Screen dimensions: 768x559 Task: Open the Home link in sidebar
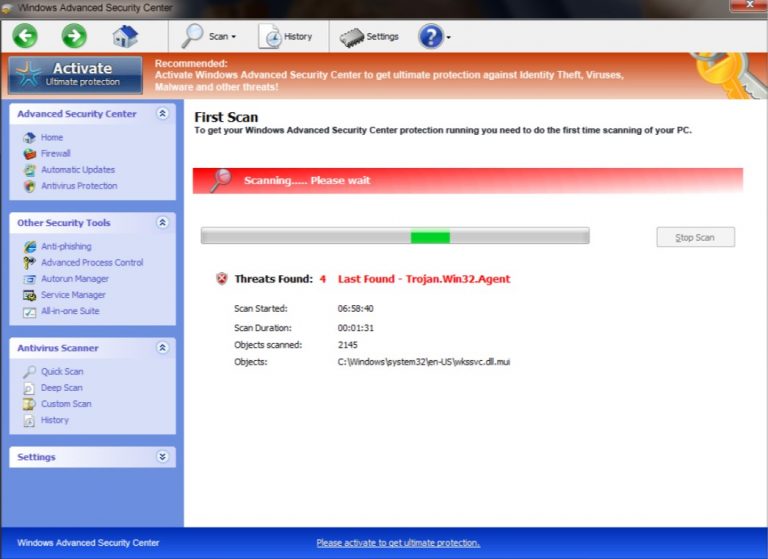52,137
